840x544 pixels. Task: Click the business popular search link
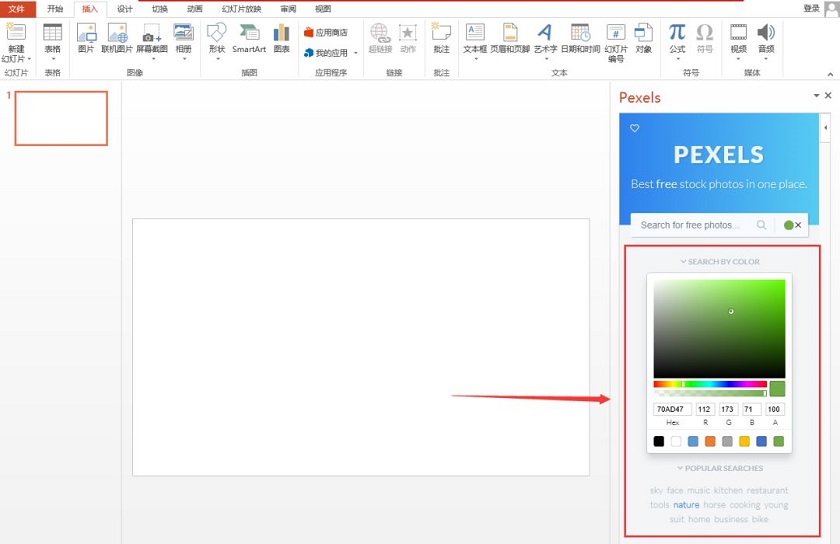click(x=731, y=519)
